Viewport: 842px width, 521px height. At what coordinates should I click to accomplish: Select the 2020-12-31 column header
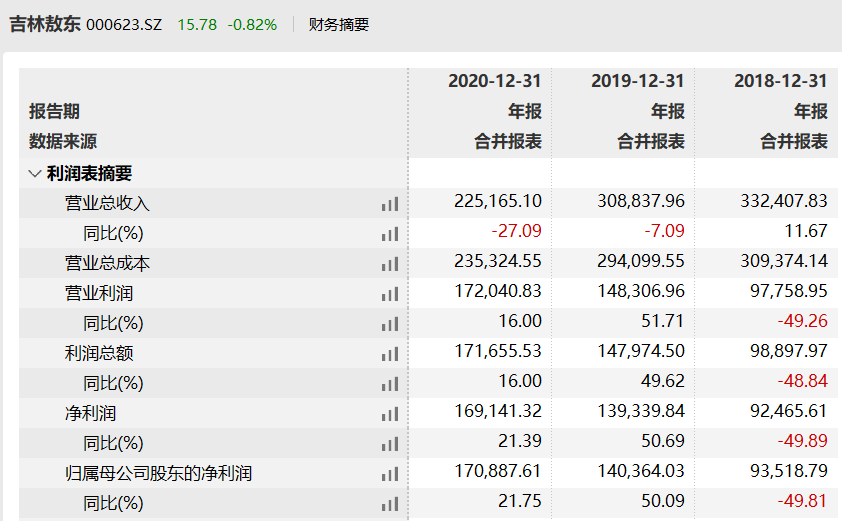(495, 81)
